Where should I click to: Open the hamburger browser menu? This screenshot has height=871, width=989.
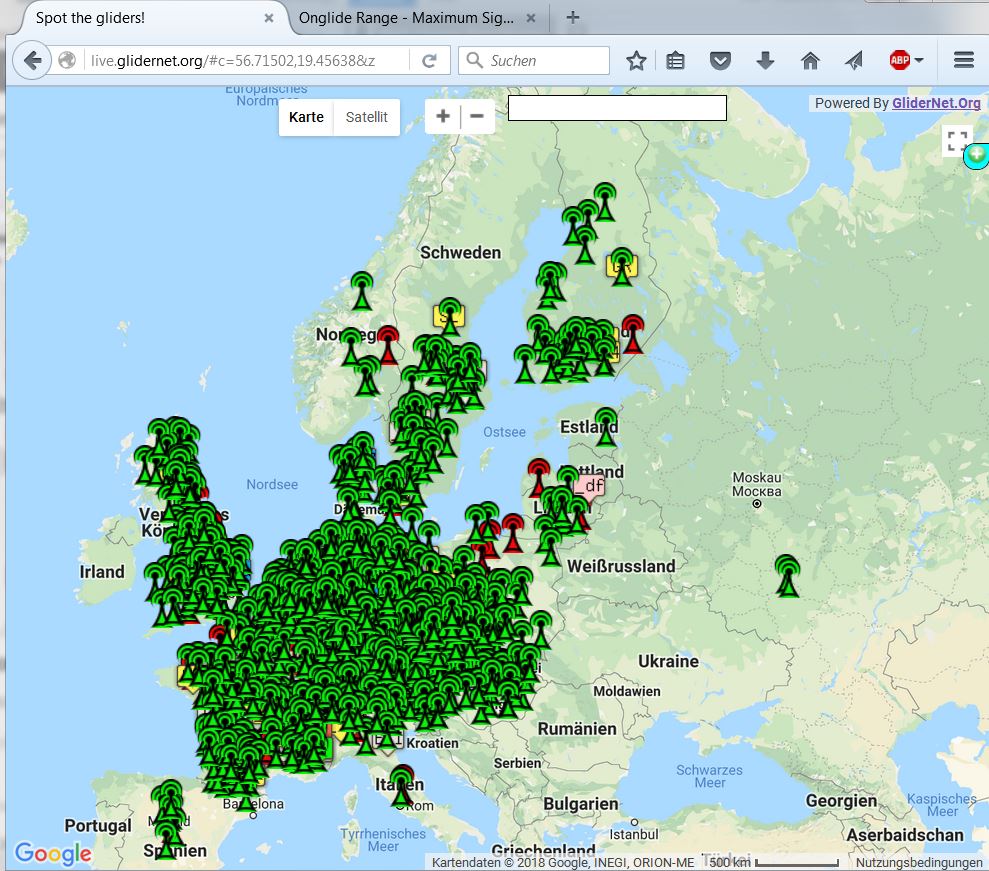[x=963, y=61]
